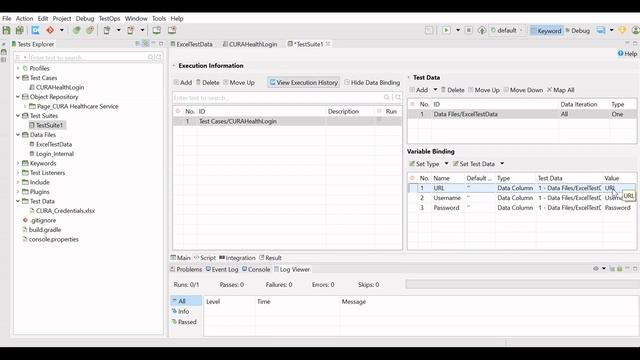Click the Record Mobile device icon
Screen dimensions: 640x360
(107, 30)
